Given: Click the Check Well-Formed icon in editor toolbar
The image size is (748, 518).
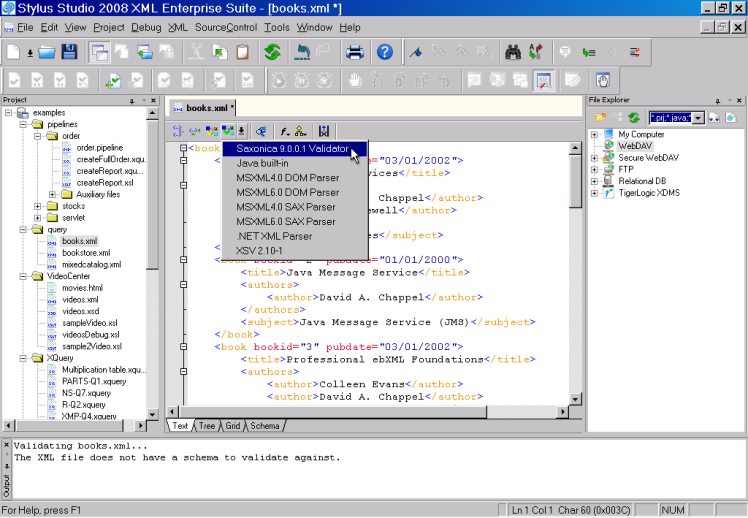Looking at the screenshot, I should 194,131.
